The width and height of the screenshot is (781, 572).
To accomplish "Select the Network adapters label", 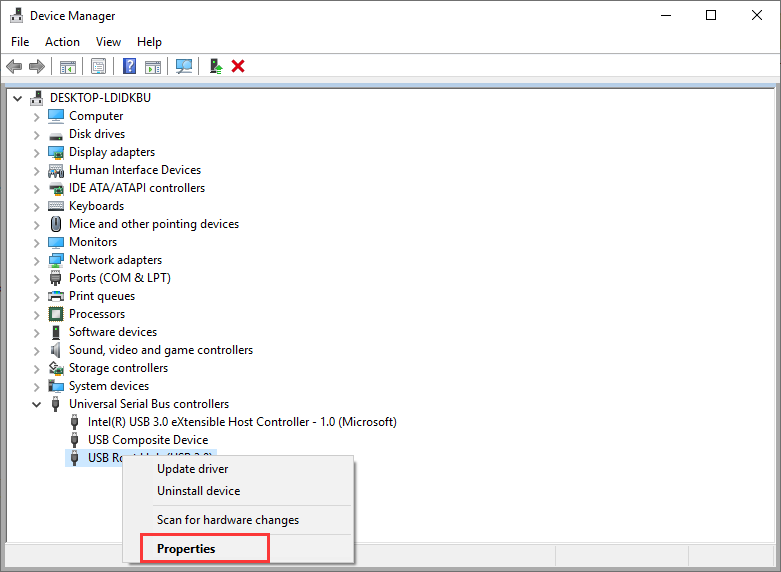I will [116, 260].
